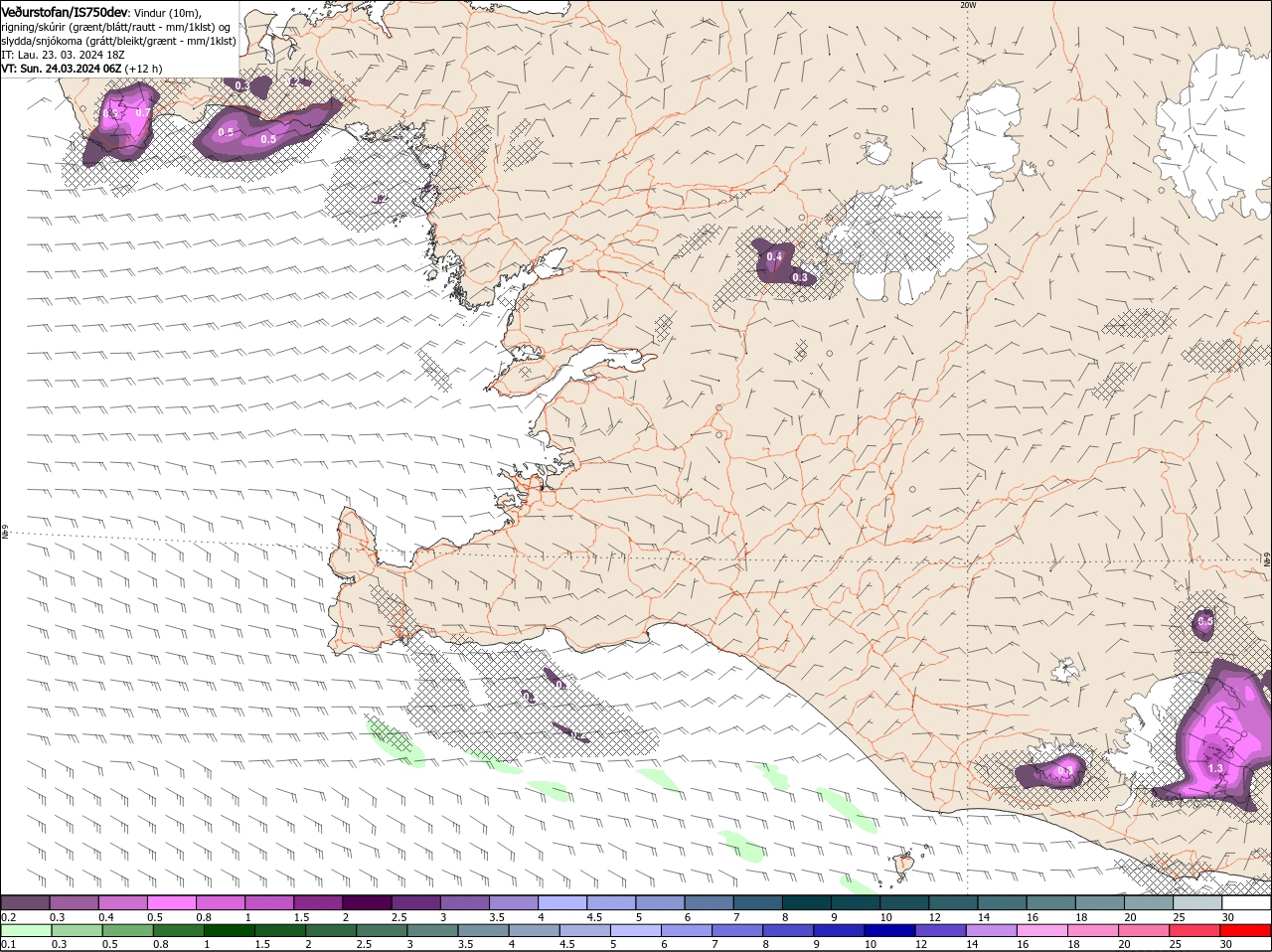
Task: Click the 0.3 value beside the 0.4 cell
Action: (800, 277)
